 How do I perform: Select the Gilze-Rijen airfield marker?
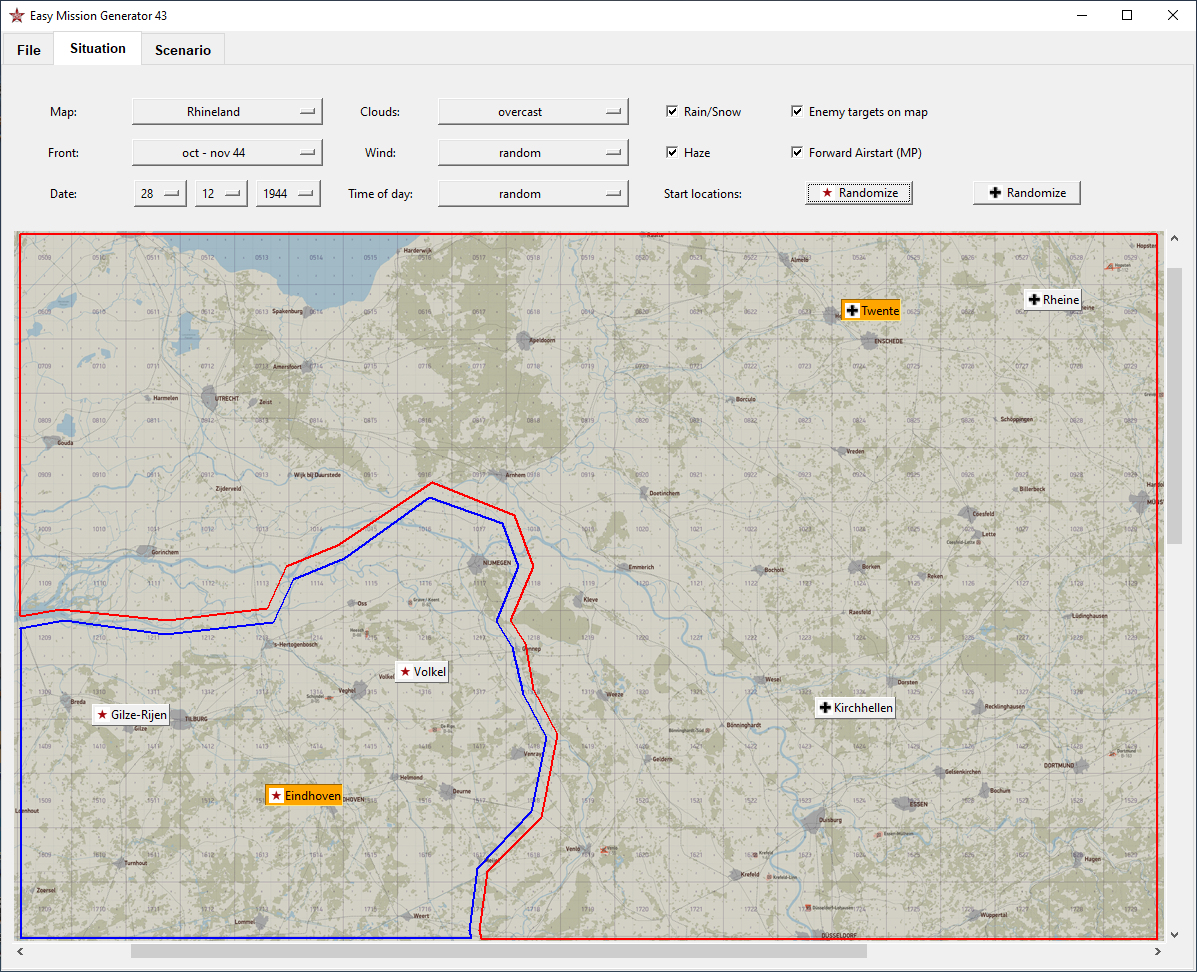(x=130, y=715)
